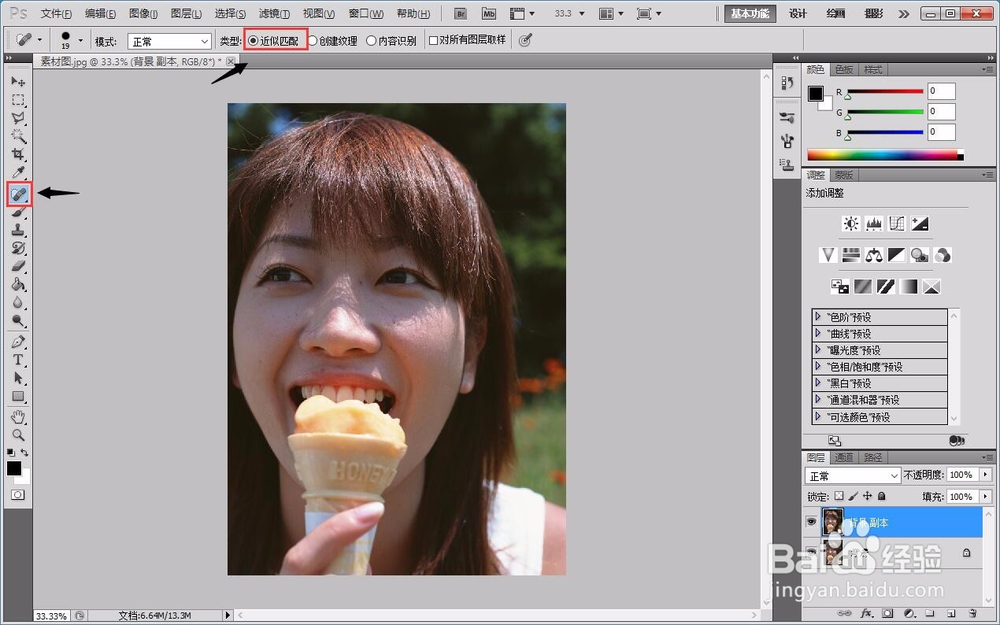Select the Eyedropper tool
This screenshot has height=625, width=1000.
(18, 173)
